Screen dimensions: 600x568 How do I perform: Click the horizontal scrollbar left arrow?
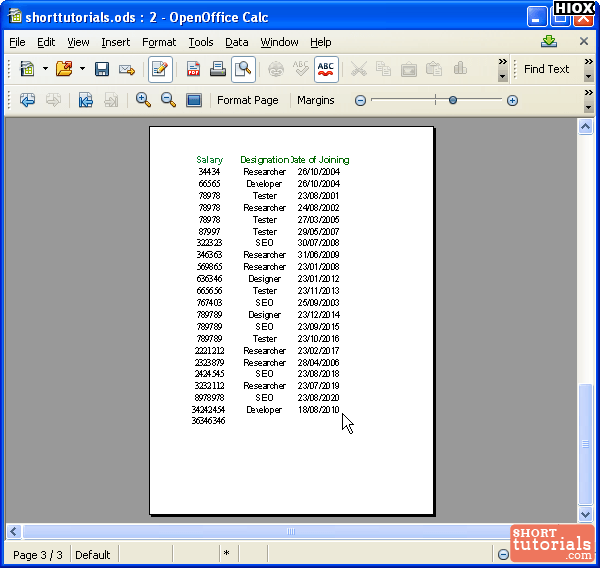coord(14,532)
